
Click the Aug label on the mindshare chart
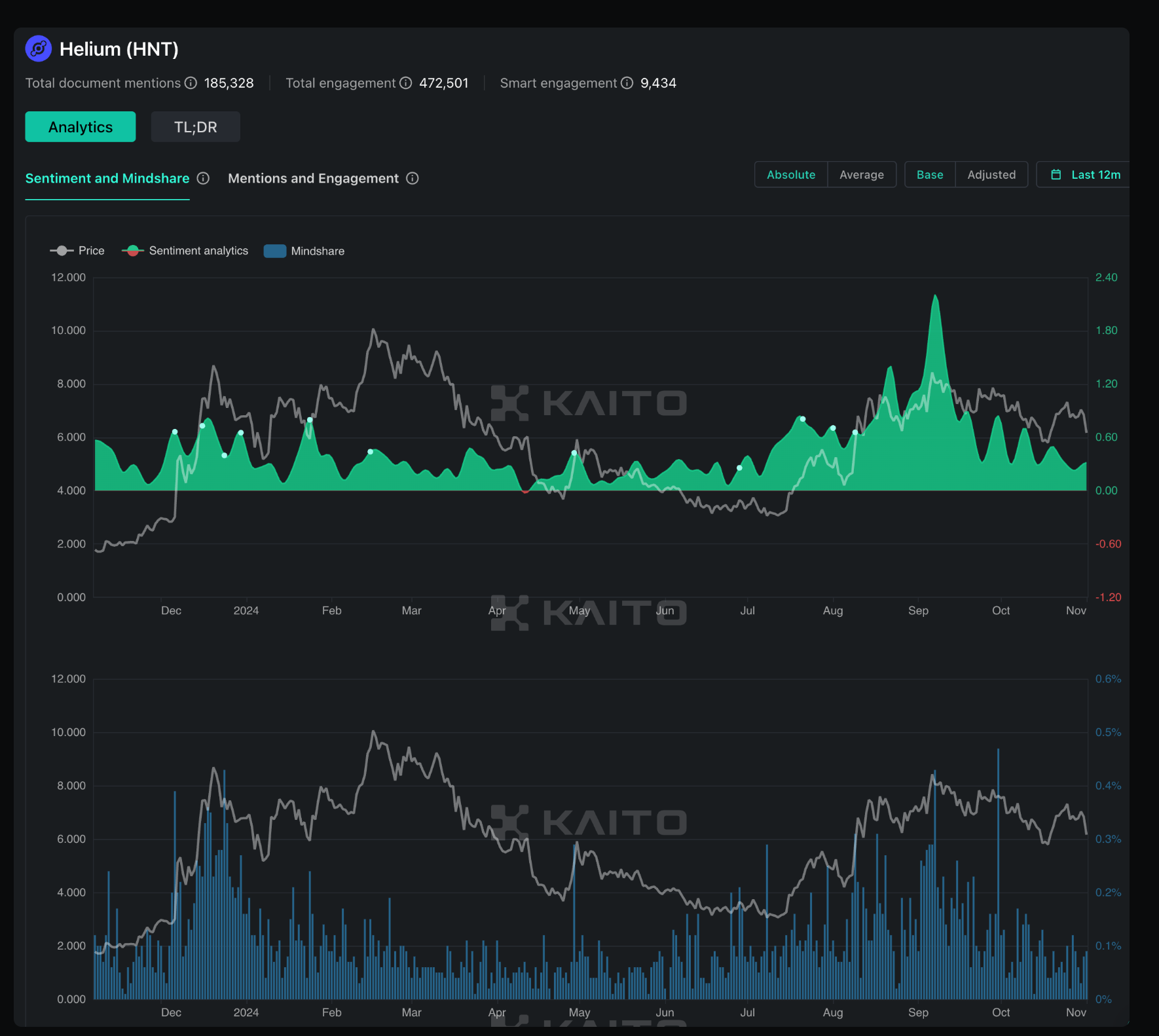click(833, 1012)
